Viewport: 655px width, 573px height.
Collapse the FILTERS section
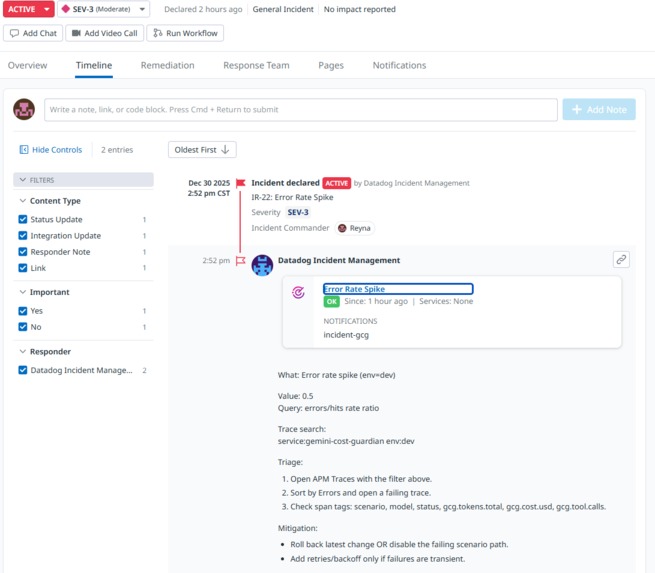point(83,180)
